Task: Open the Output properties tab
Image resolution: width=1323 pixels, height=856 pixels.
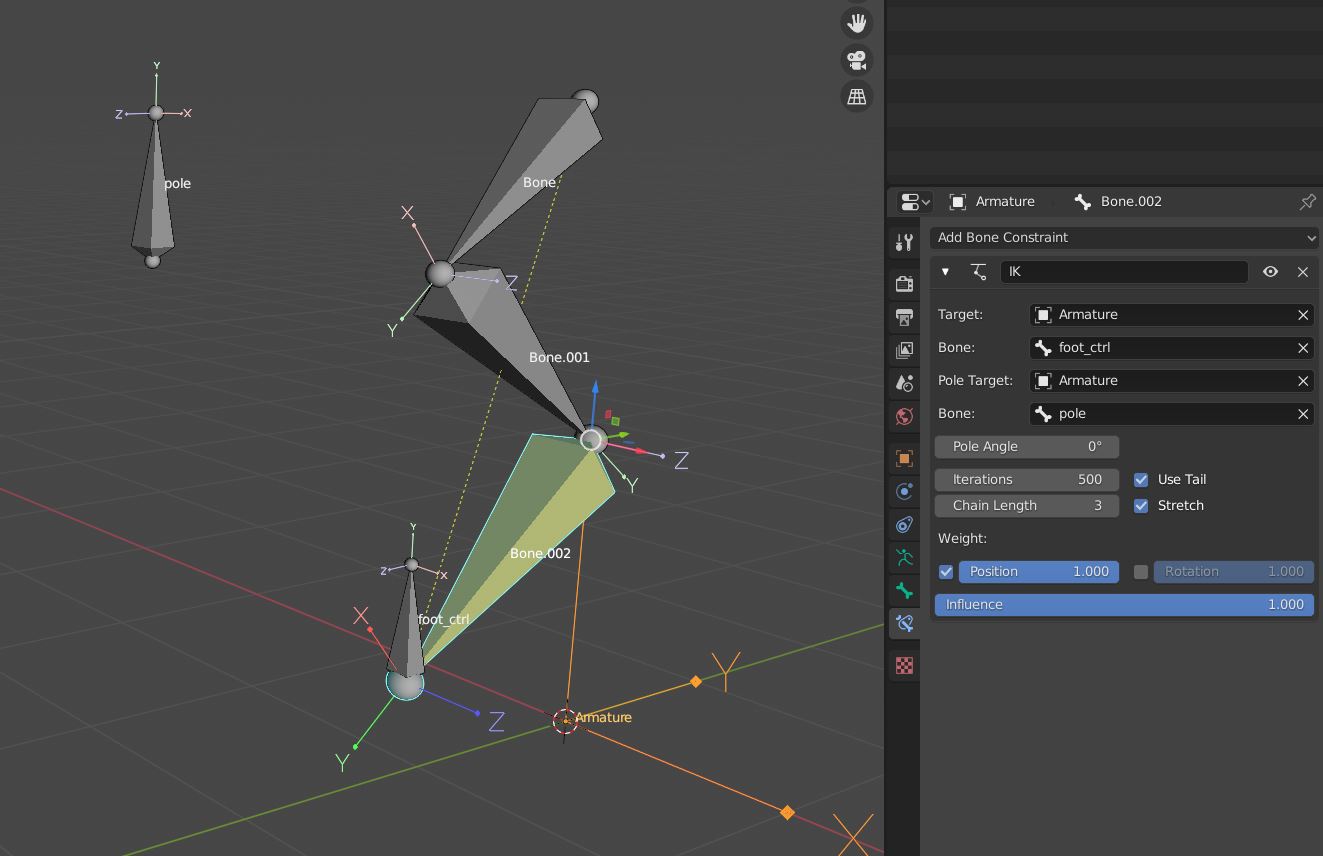Action: tap(904, 317)
